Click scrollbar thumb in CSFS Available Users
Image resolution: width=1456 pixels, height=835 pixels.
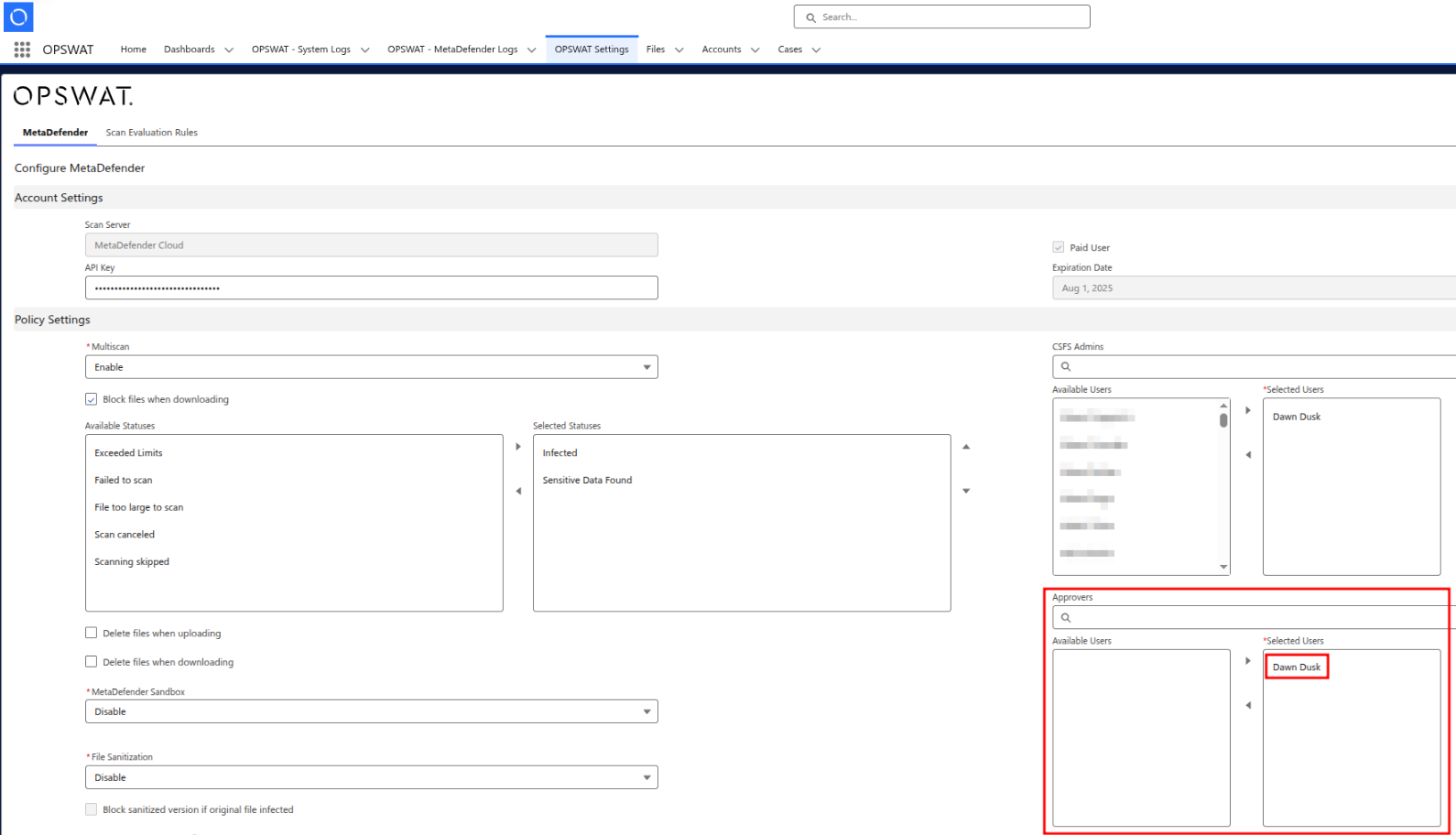(1223, 420)
